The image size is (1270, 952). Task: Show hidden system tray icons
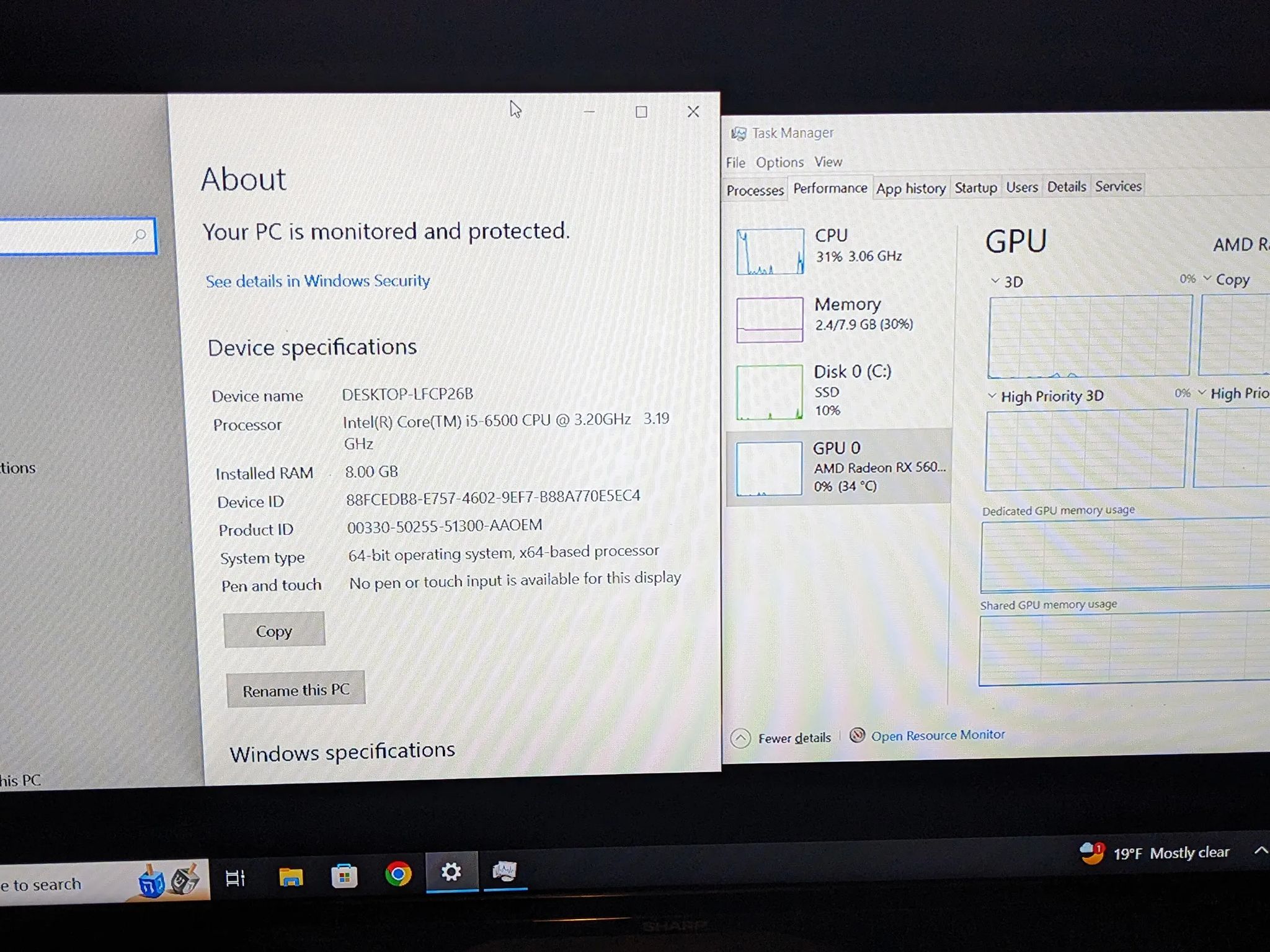[1260, 850]
